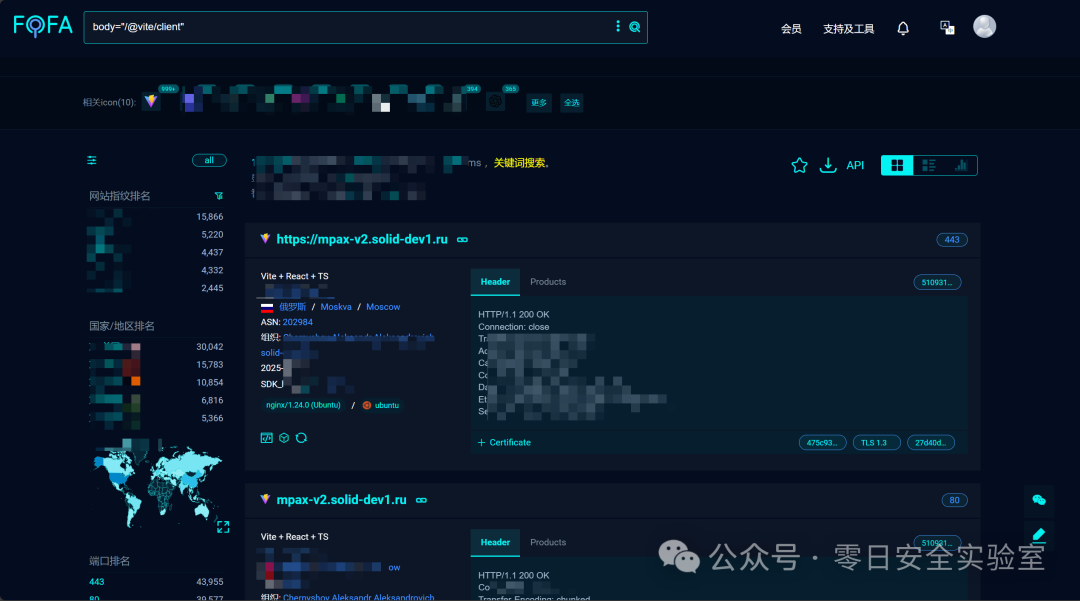Click the refresh icon in the first result
The width and height of the screenshot is (1080, 601).
click(301, 438)
